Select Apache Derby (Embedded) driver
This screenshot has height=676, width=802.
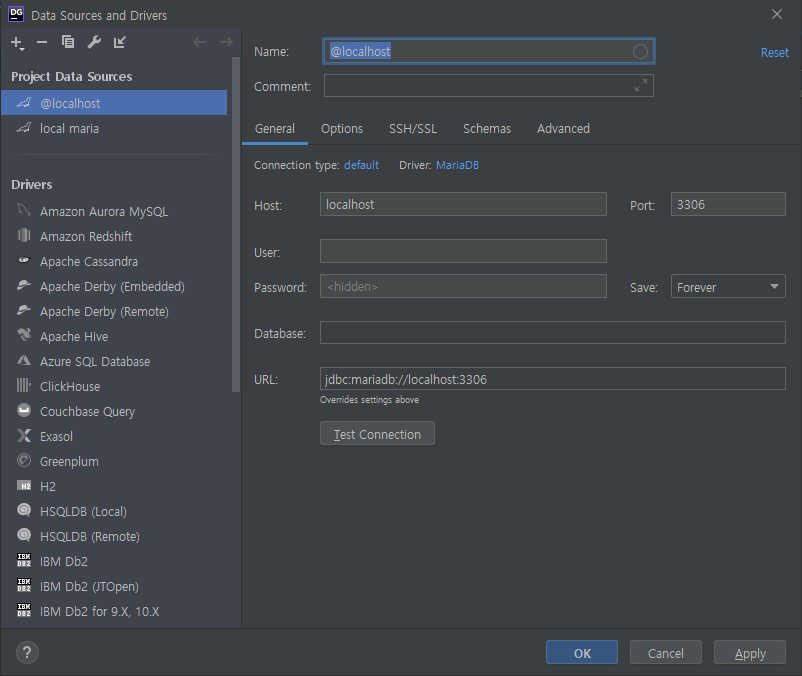[x=114, y=286]
